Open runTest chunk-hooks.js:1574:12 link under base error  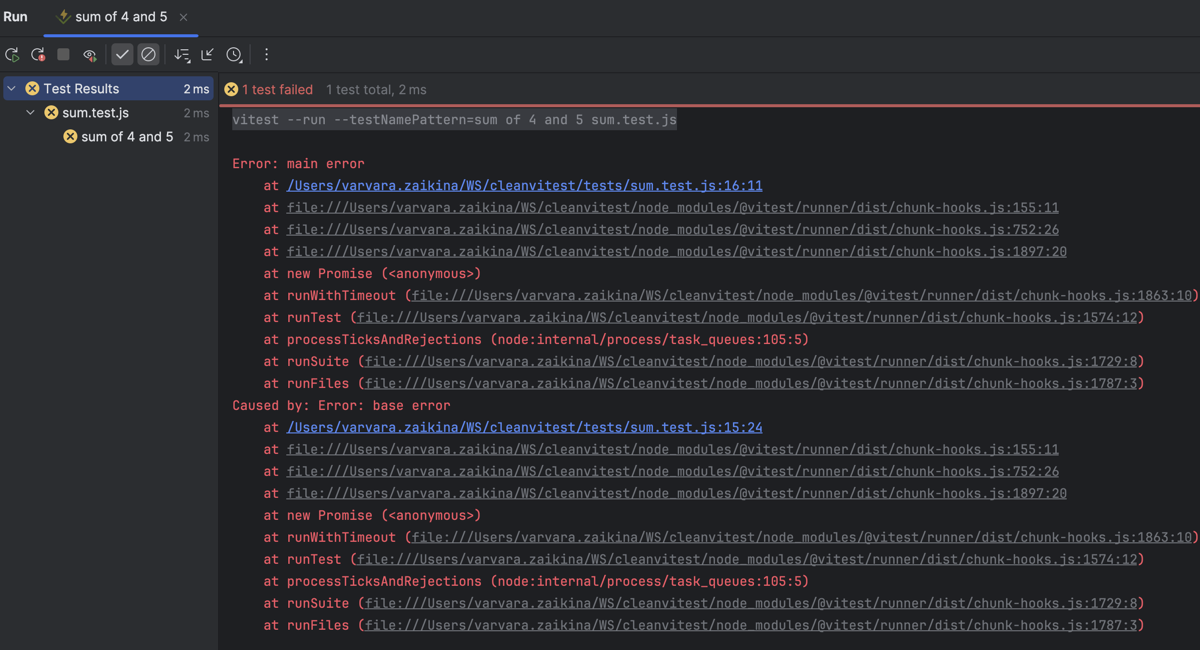(x=747, y=560)
